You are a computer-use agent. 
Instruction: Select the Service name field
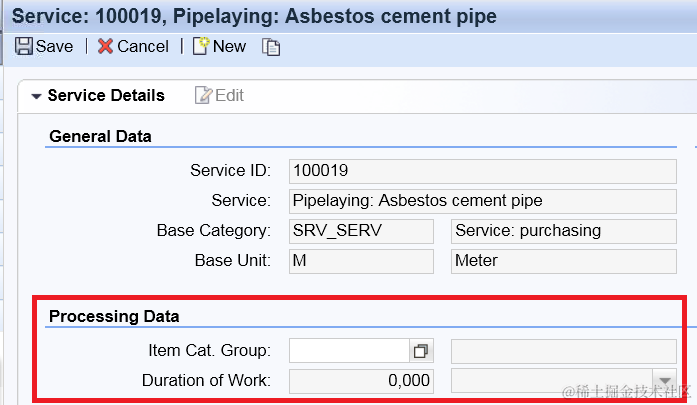(482, 201)
